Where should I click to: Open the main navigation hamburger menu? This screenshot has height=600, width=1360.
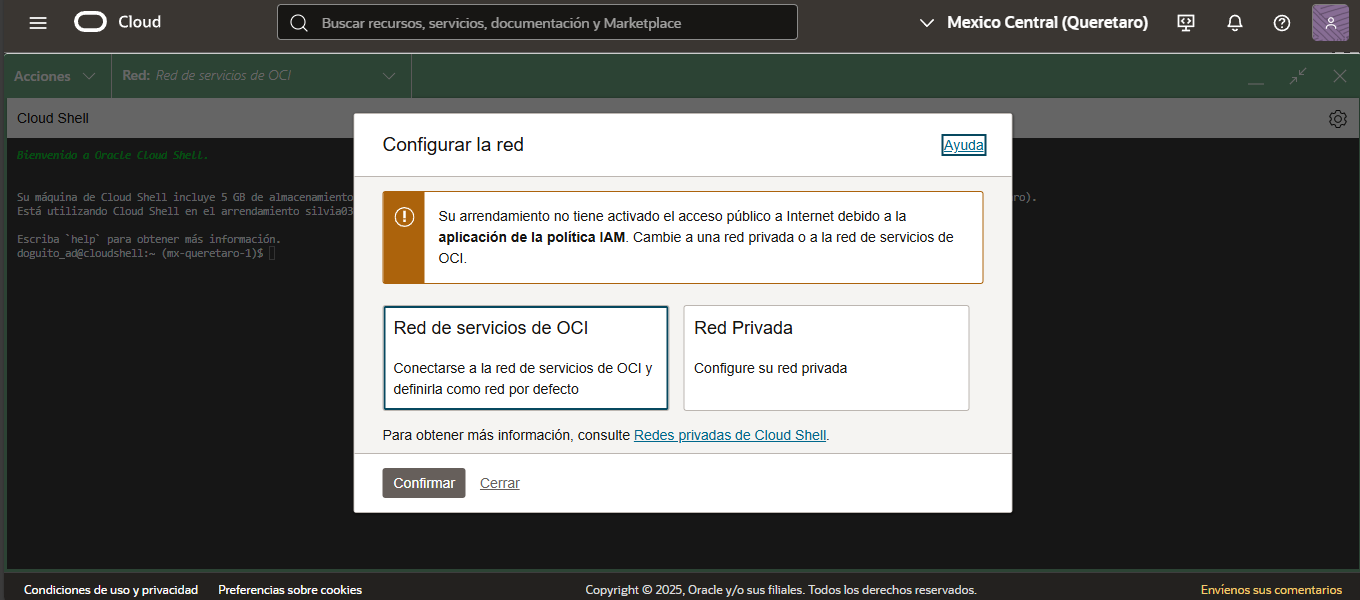[x=37, y=22]
